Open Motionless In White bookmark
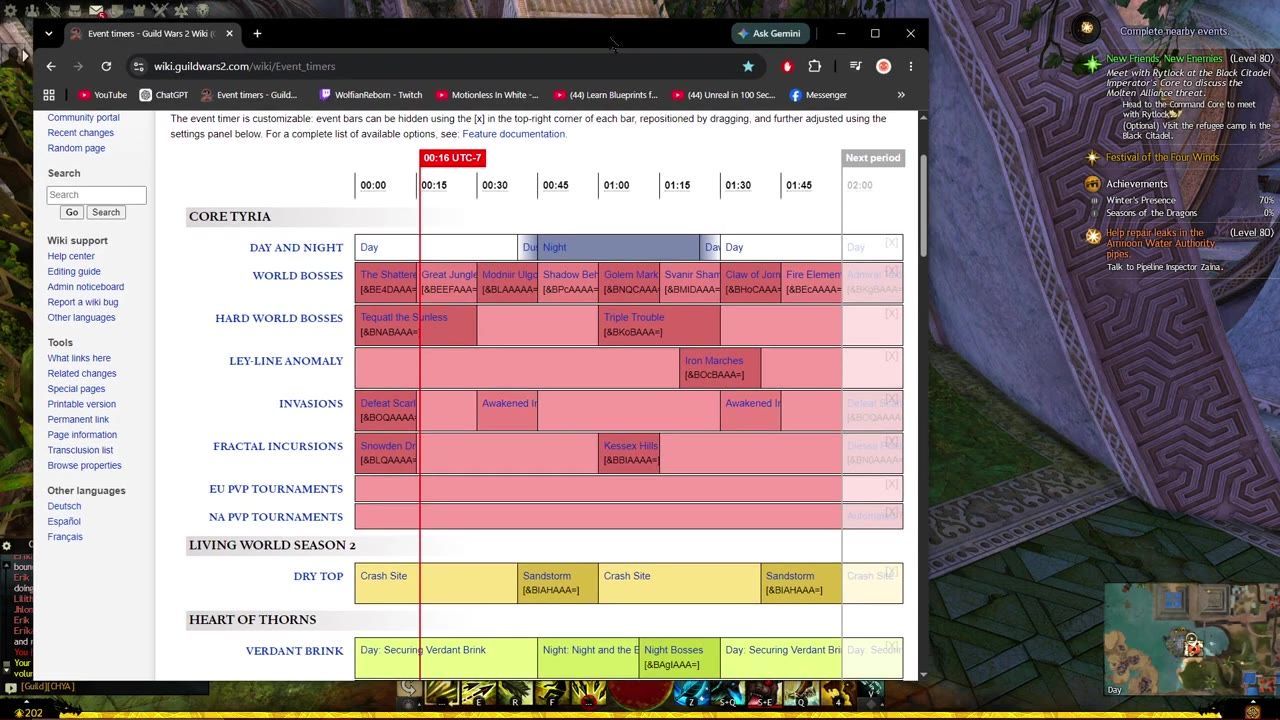 (487, 95)
